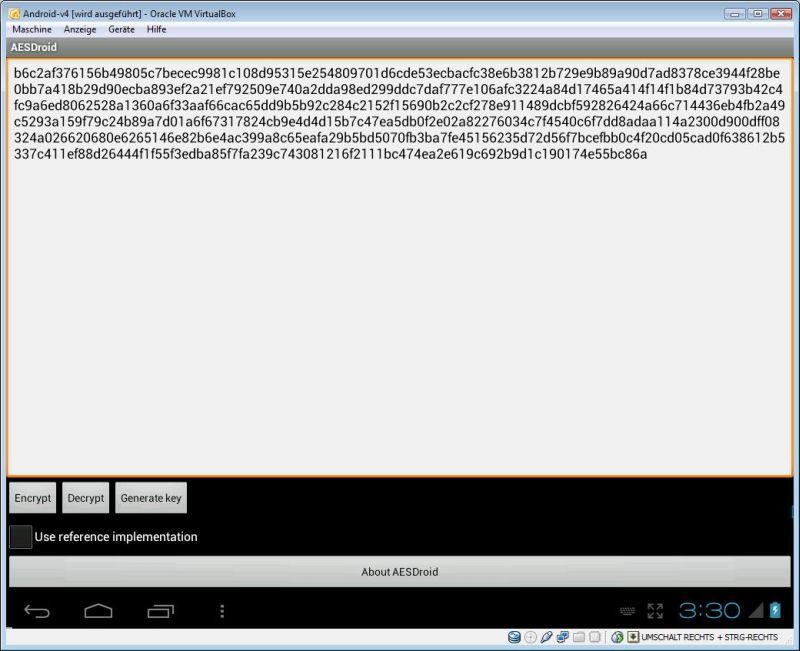Image resolution: width=800 pixels, height=651 pixels.
Task: Click the VirtualBox display status icon
Action: pos(594,637)
